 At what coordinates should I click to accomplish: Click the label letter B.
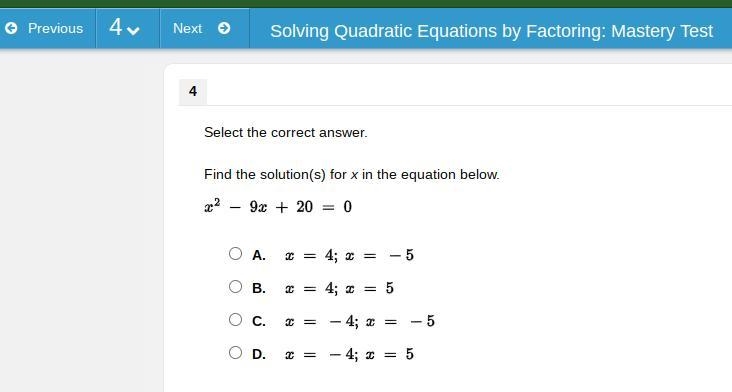tap(259, 288)
